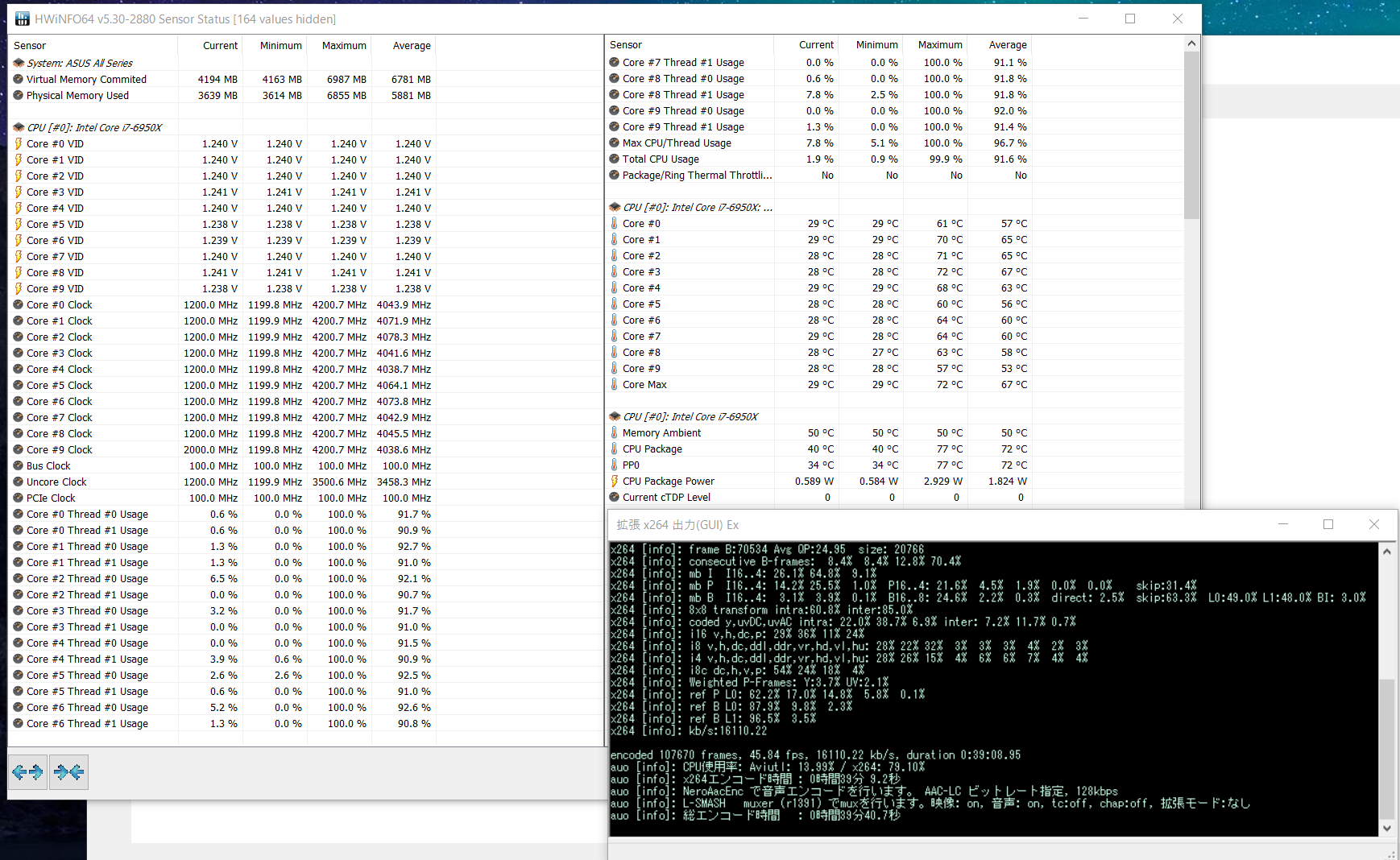The width and height of the screenshot is (1400, 860).
Task: Select the Core #9 Clock row
Action: [x=222, y=449]
